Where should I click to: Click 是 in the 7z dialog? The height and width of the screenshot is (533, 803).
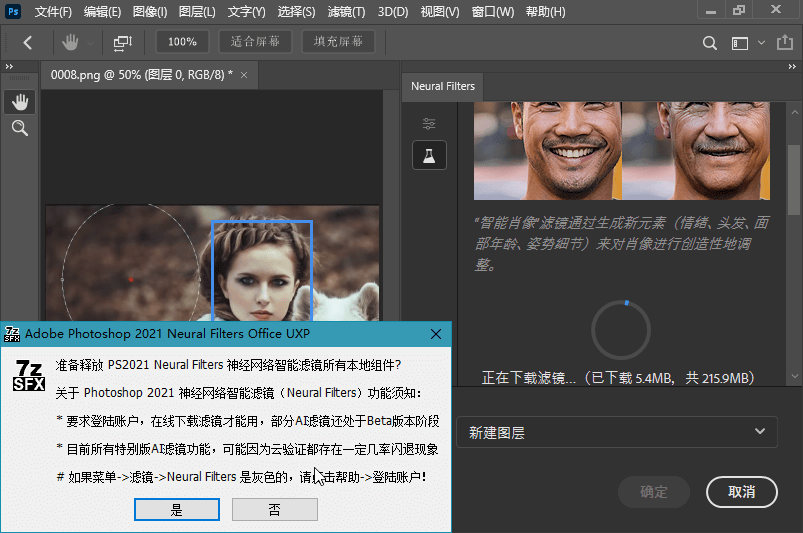click(x=177, y=510)
